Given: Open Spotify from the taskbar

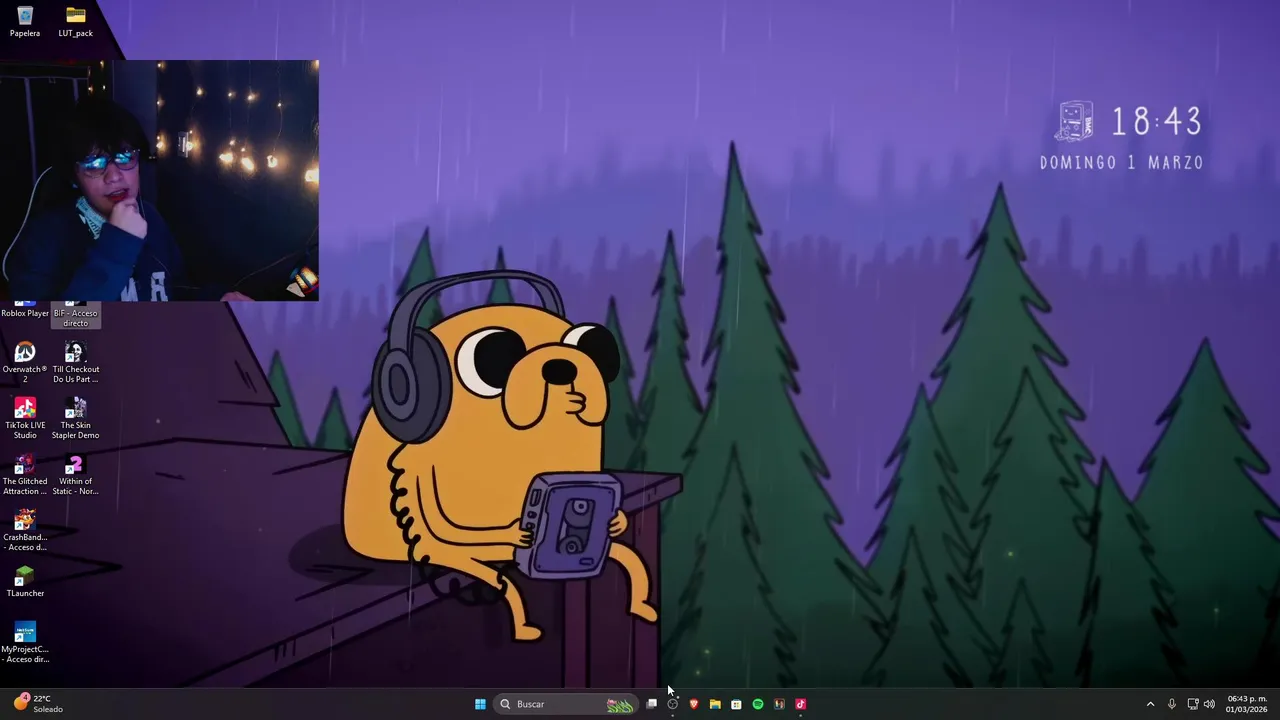Looking at the screenshot, I should (758, 704).
